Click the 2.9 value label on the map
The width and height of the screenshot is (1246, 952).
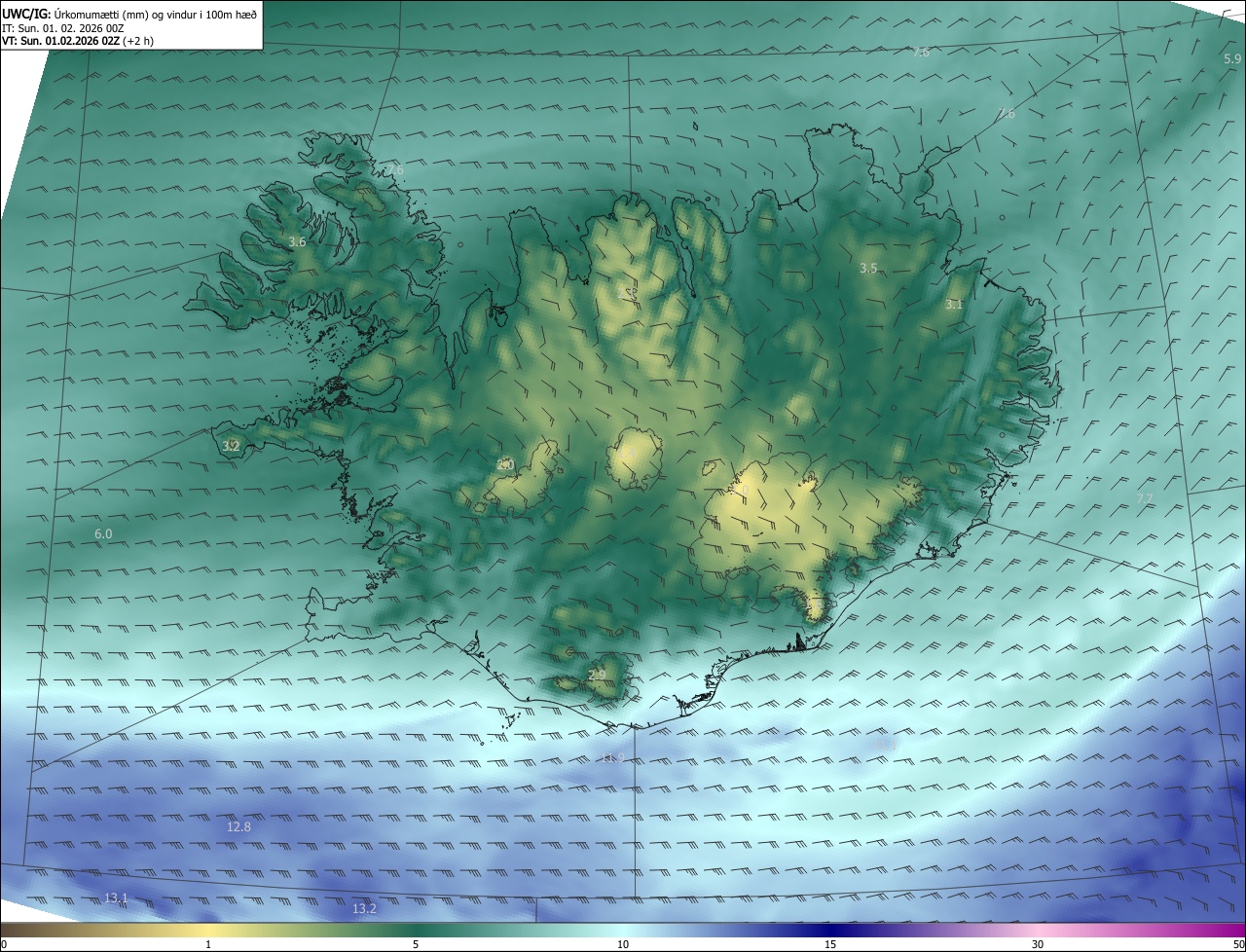tap(597, 675)
